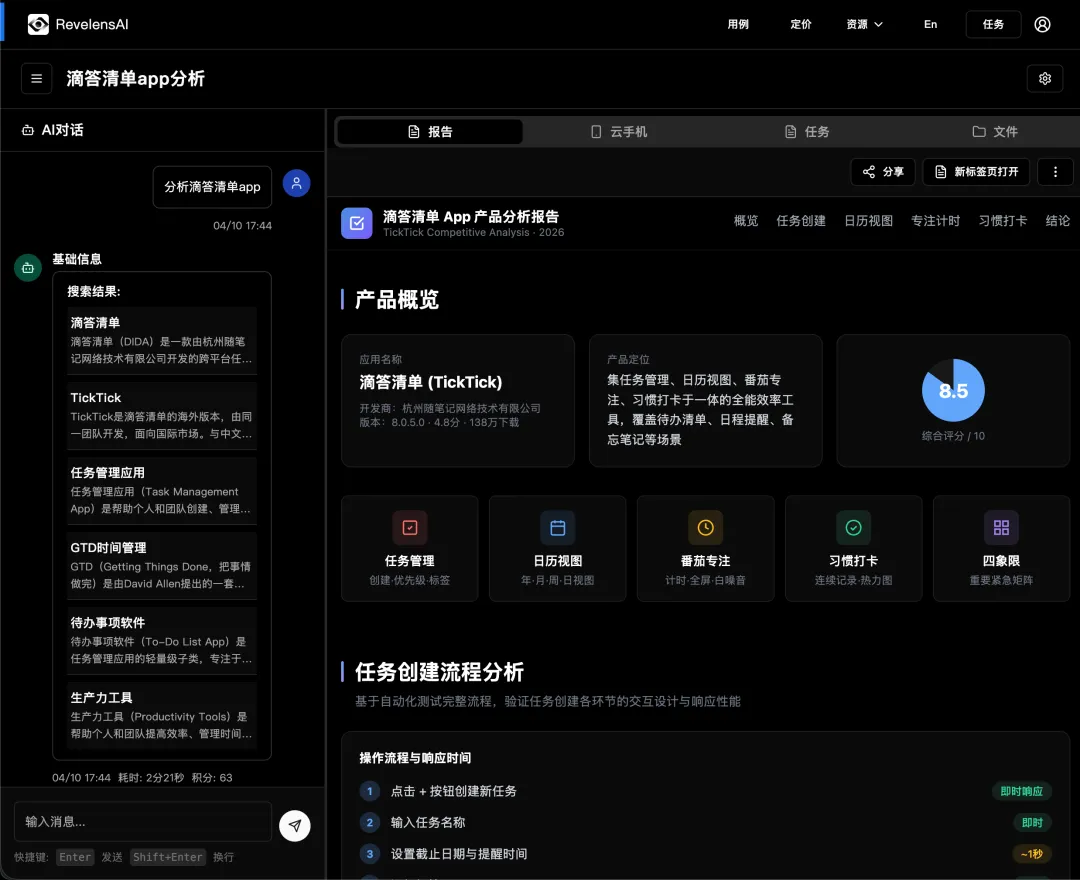Switch to the 任务 panel tab
The image size is (1080, 880).
pos(807,132)
